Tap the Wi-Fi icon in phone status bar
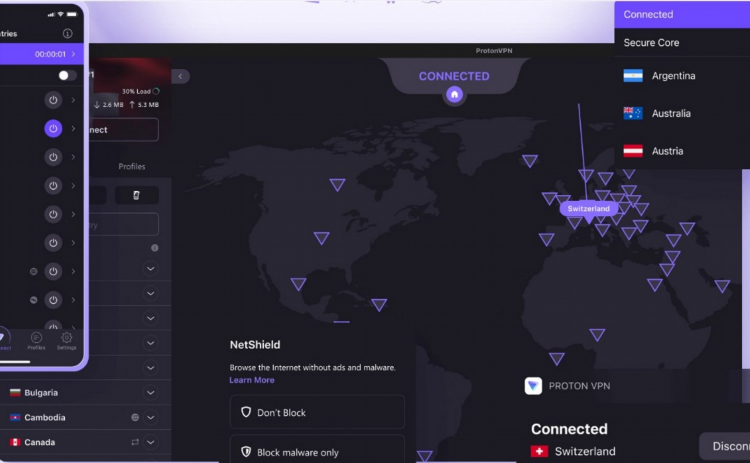Screen dimensions: 750x463 (60, 14)
